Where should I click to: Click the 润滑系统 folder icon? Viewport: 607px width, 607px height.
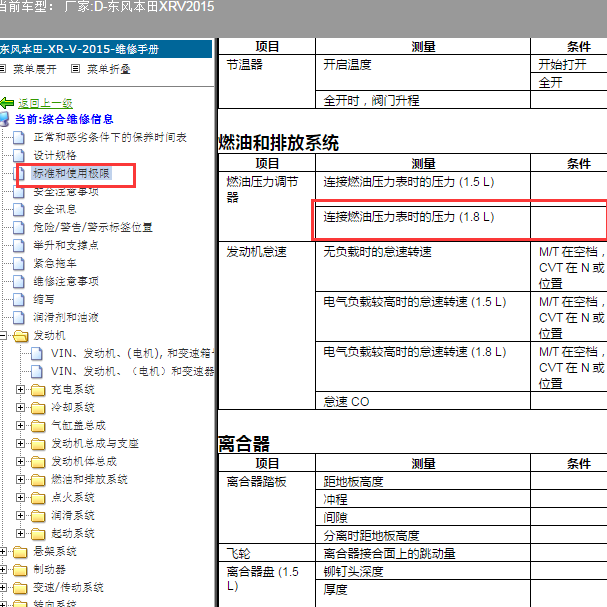point(38,516)
